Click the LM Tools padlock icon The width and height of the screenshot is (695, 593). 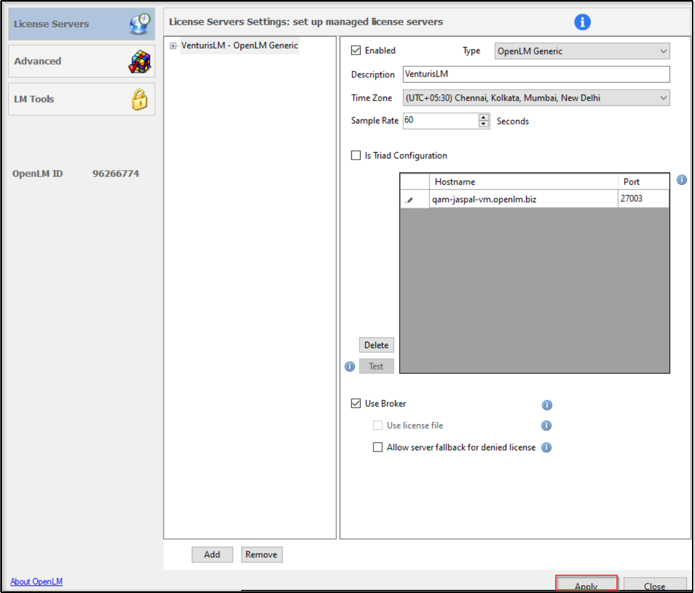pyautogui.click(x=139, y=99)
